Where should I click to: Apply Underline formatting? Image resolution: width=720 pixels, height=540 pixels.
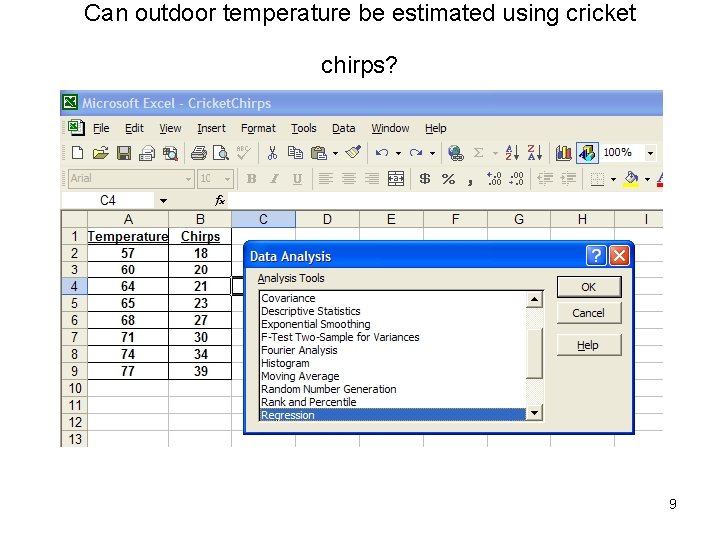(297, 179)
